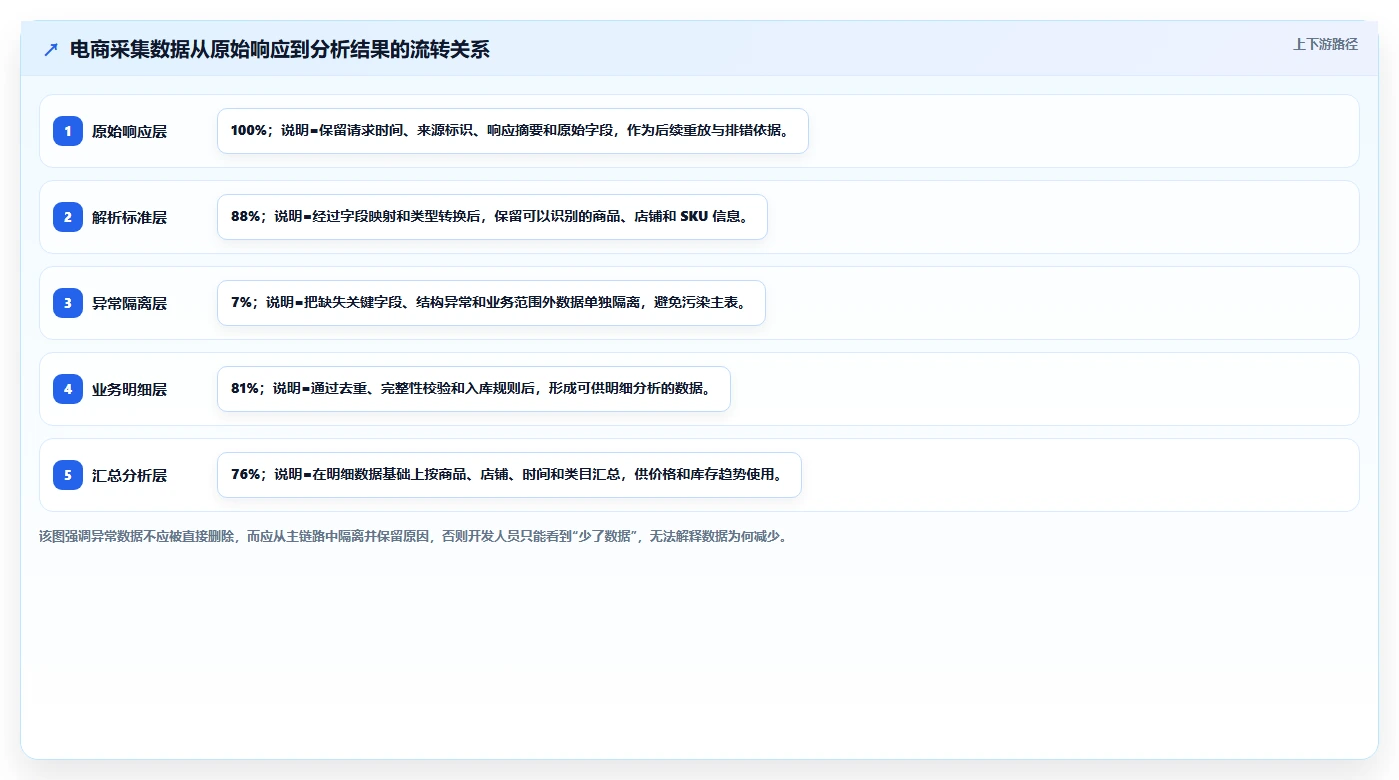Click the title 电商采集数据从原始响应到分析结果的流转关系
Image resolution: width=1399 pixels, height=780 pixels.
pyautogui.click(x=280, y=49)
